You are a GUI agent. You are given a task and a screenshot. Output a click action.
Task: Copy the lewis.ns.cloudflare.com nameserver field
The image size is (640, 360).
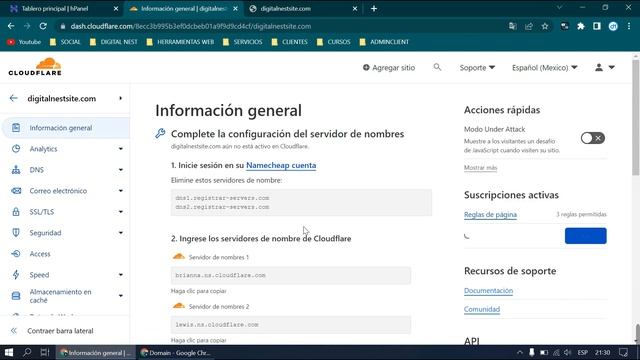pyautogui.click(x=291, y=325)
